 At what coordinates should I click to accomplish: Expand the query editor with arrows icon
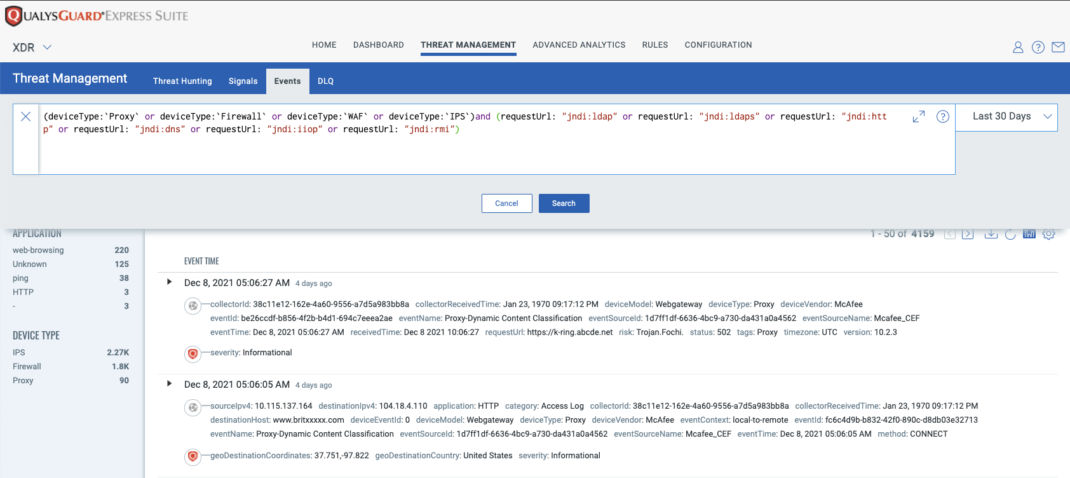click(919, 117)
